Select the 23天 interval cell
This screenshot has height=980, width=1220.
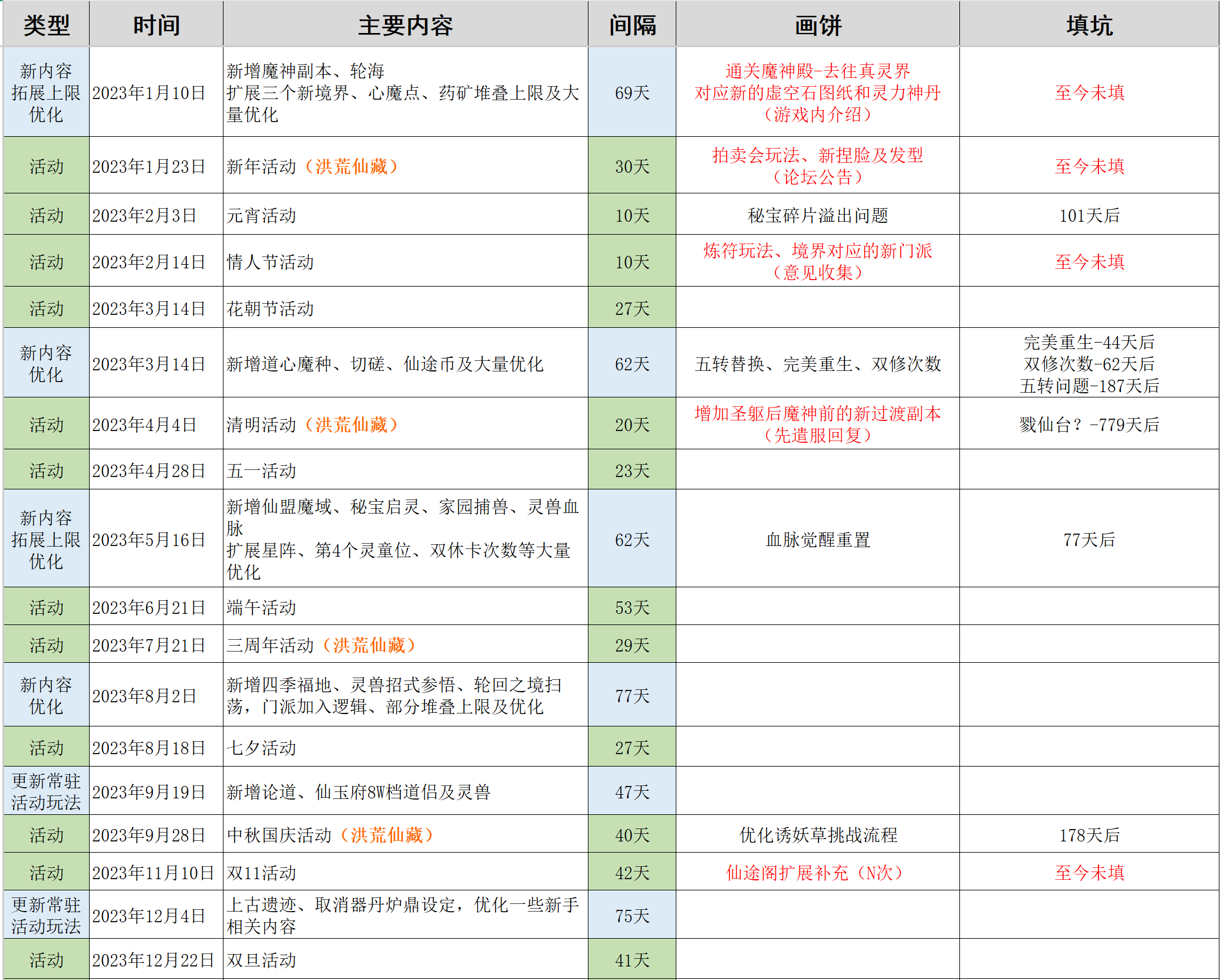632,470
